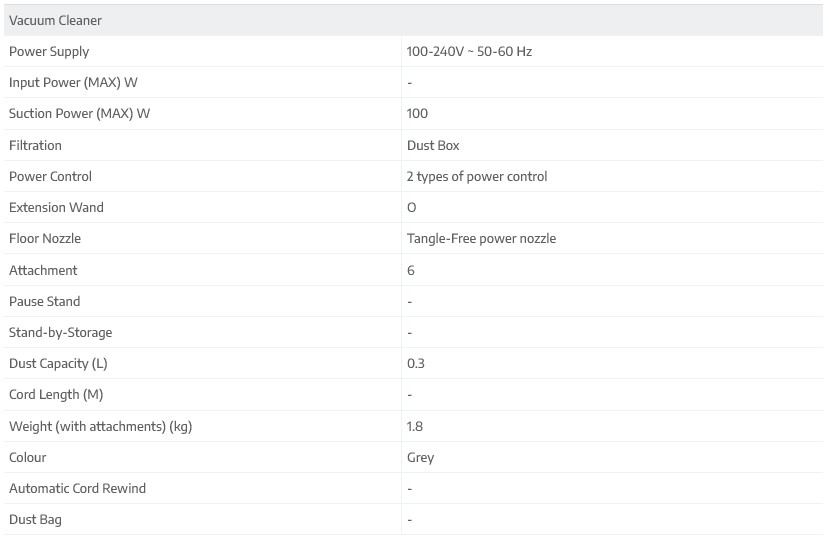The width and height of the screenshot is (829, 541).
Task: Click the Floor Nozzle label
Action: tap(45, 238)
